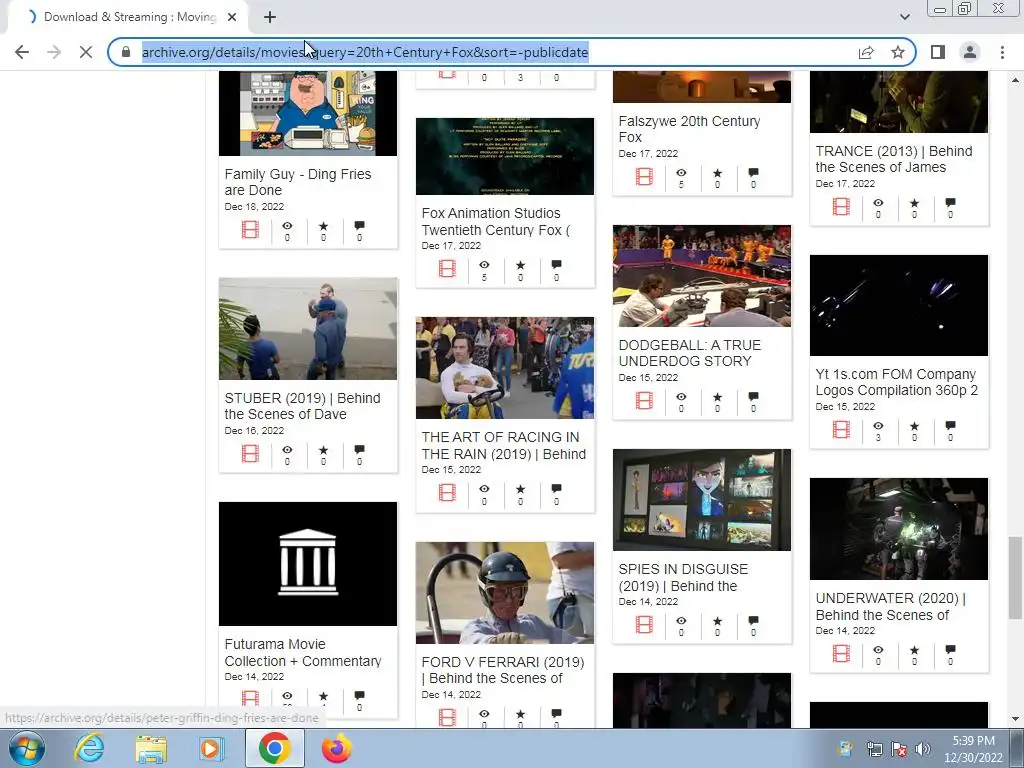Open Falszywe 20th Century Fox item

click(689, 129)
